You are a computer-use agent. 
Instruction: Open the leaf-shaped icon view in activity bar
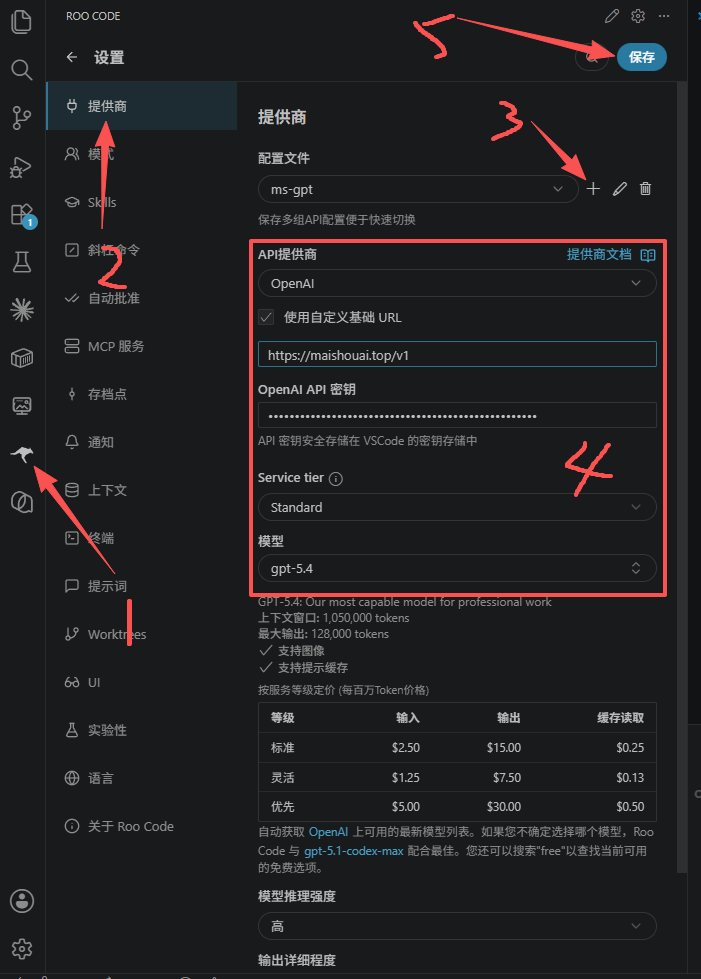tap(22, 502)
